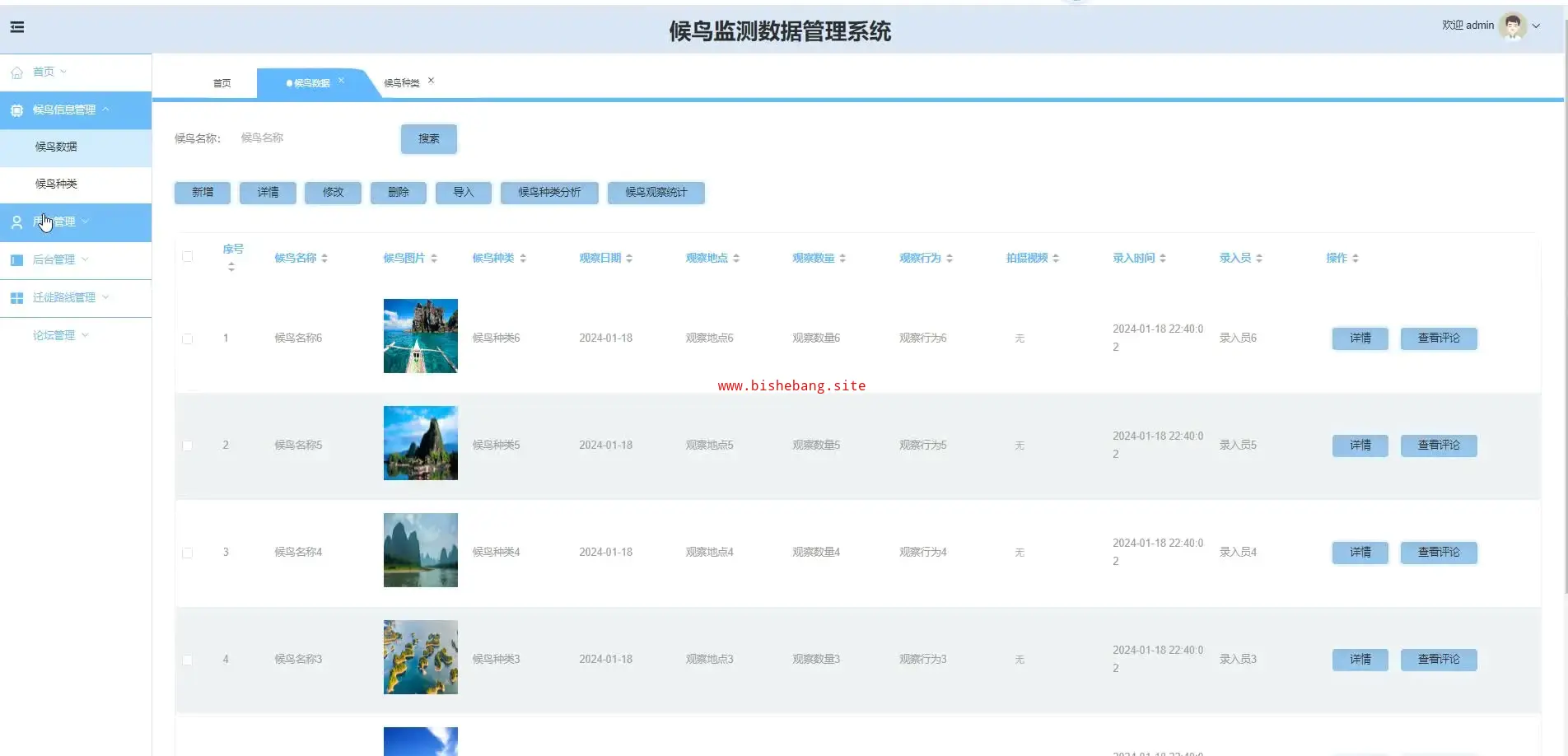Viewport: 1568px width, 756px height.
Task: Click the hamburger menu collapse icon
Action: 17,27
